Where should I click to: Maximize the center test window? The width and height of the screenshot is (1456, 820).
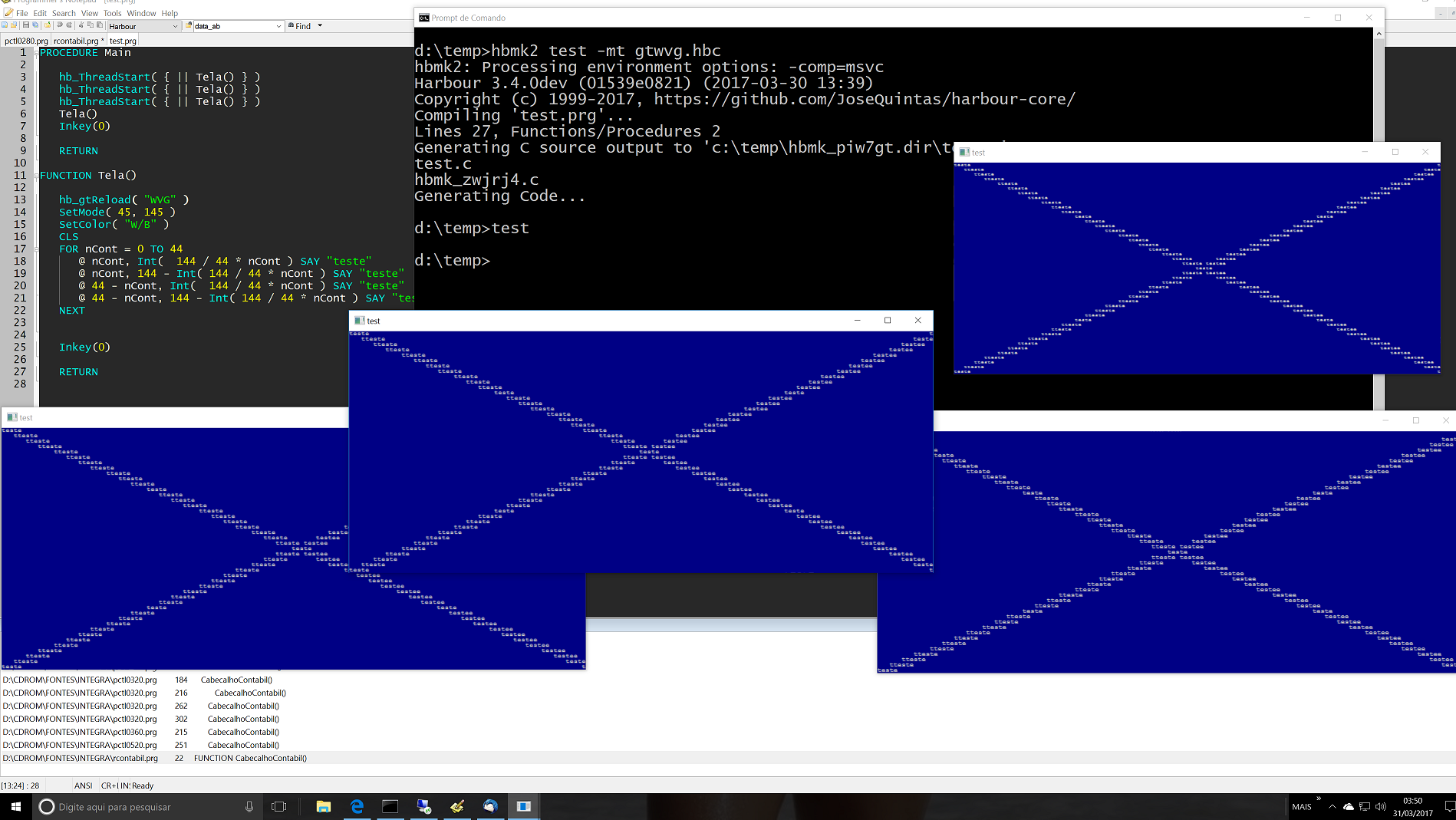coord(888,321)
